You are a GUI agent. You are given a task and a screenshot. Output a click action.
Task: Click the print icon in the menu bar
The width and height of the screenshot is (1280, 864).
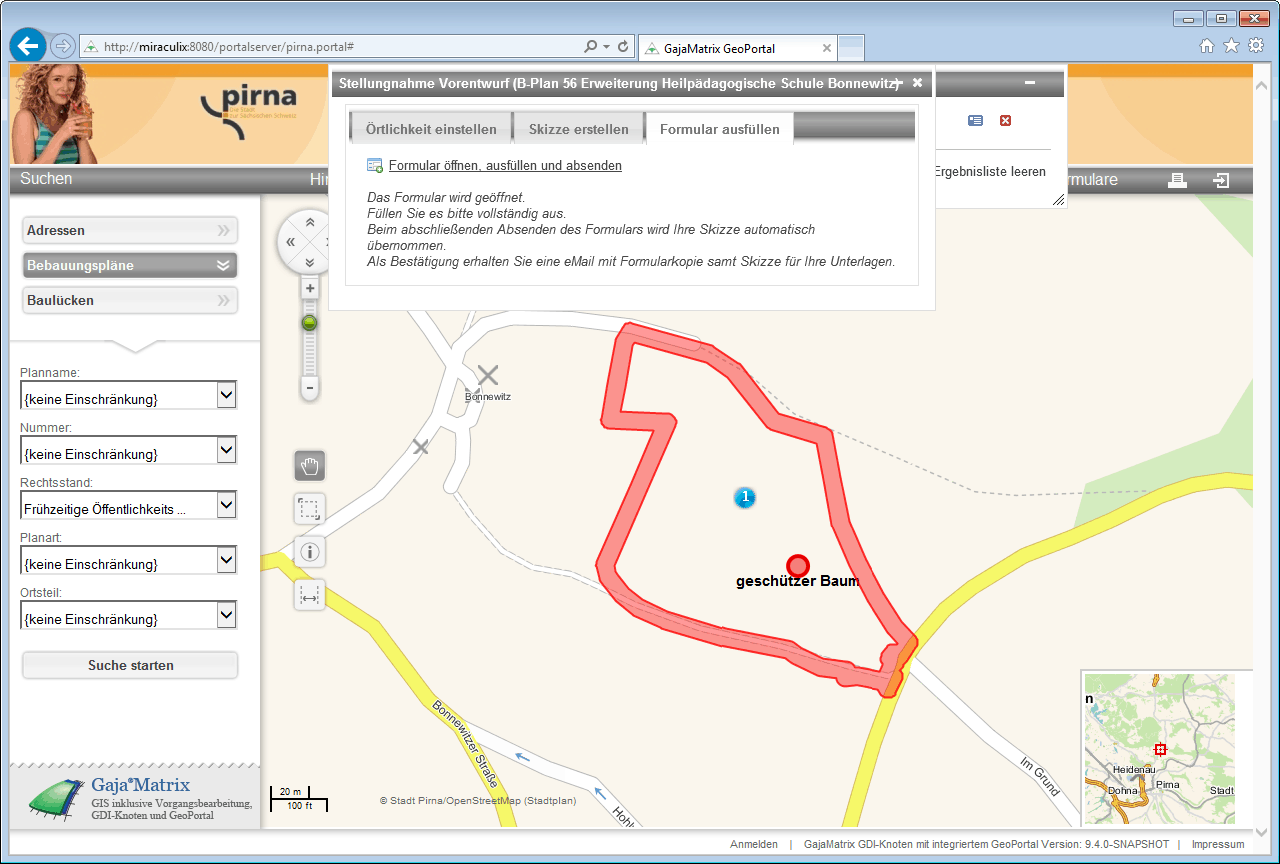pos(1177,180)
